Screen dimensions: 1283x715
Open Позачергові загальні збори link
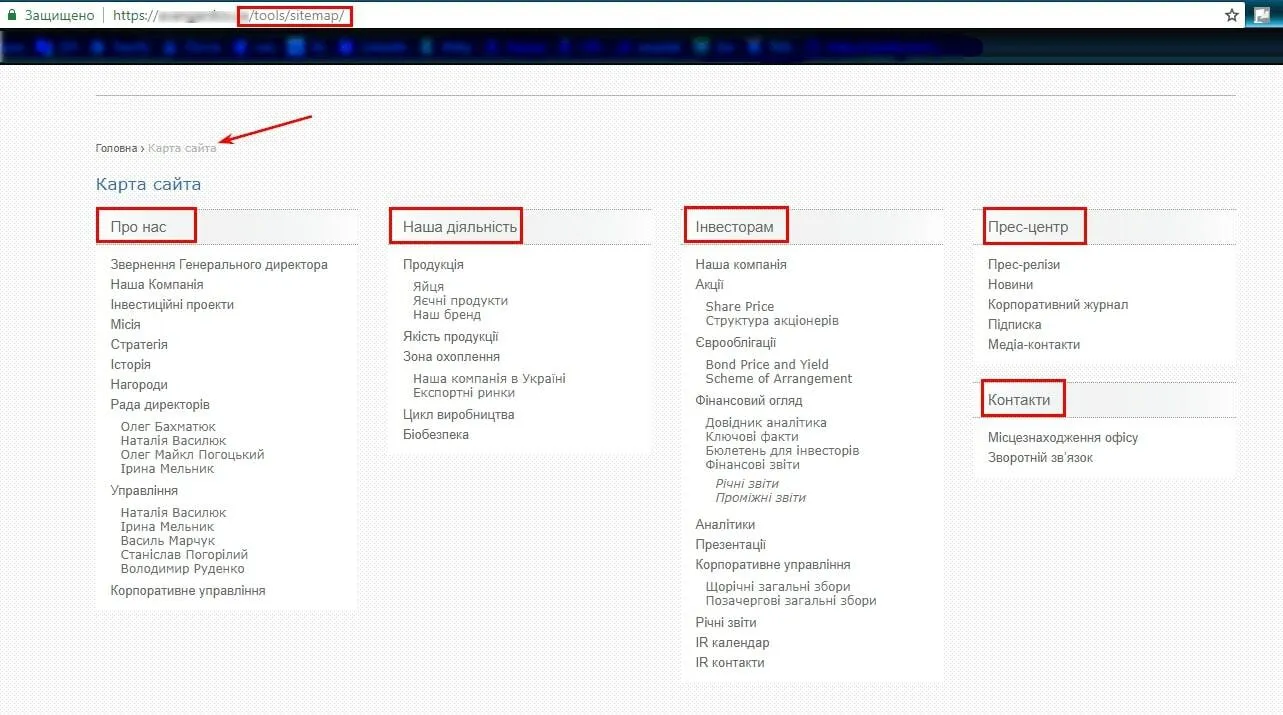tap(791, 601)
